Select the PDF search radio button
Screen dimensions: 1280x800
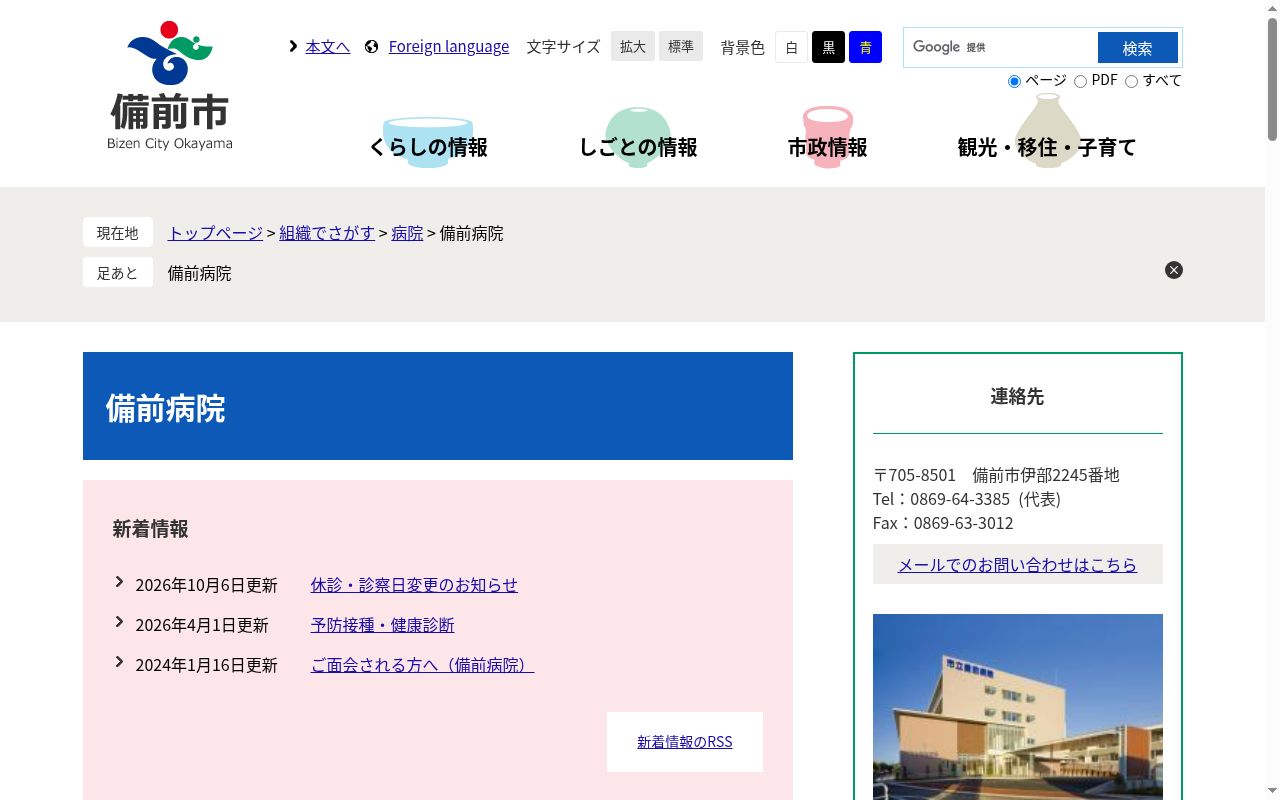click(1080, 81)
